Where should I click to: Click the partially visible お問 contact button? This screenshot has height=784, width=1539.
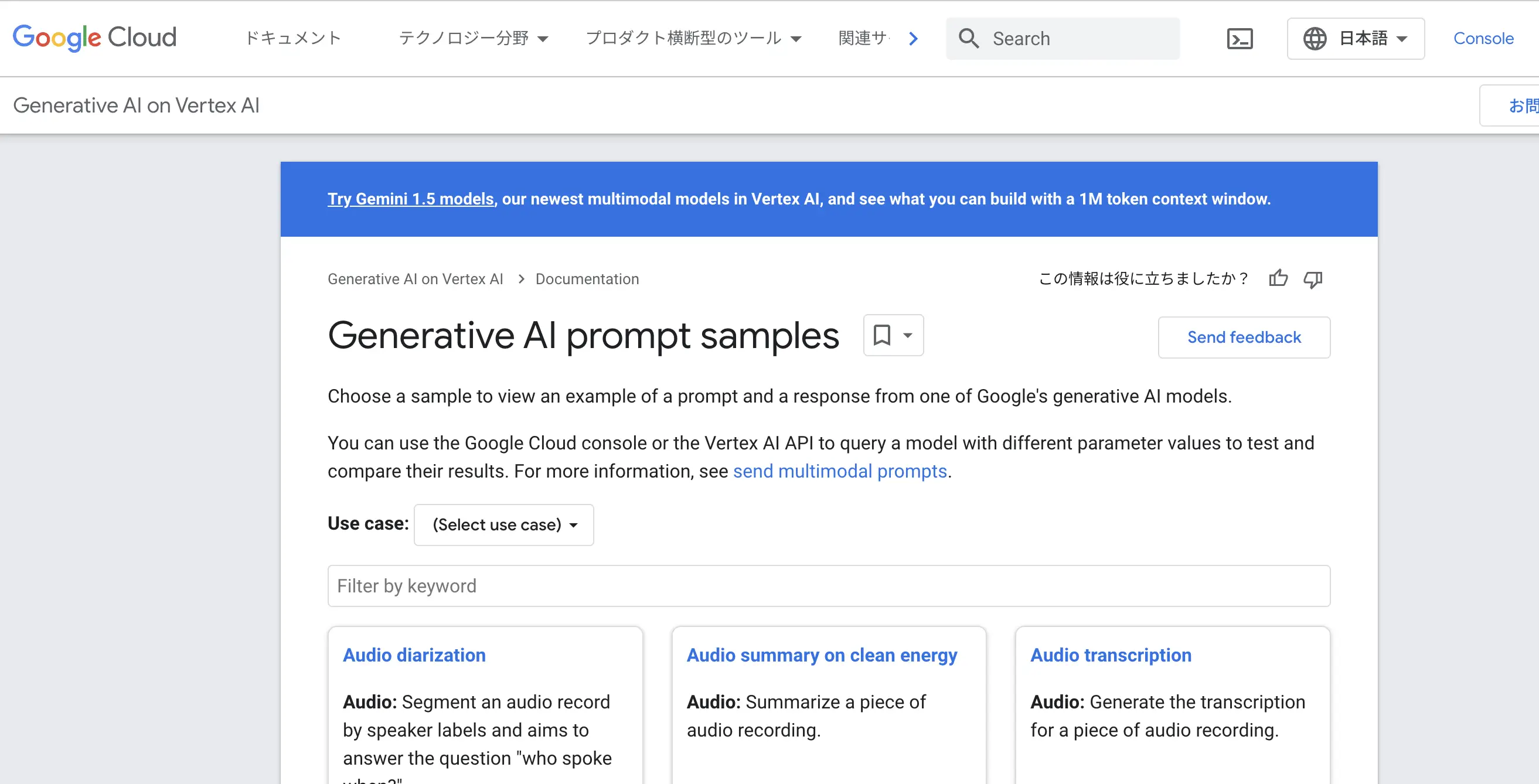coord(1510,105)
